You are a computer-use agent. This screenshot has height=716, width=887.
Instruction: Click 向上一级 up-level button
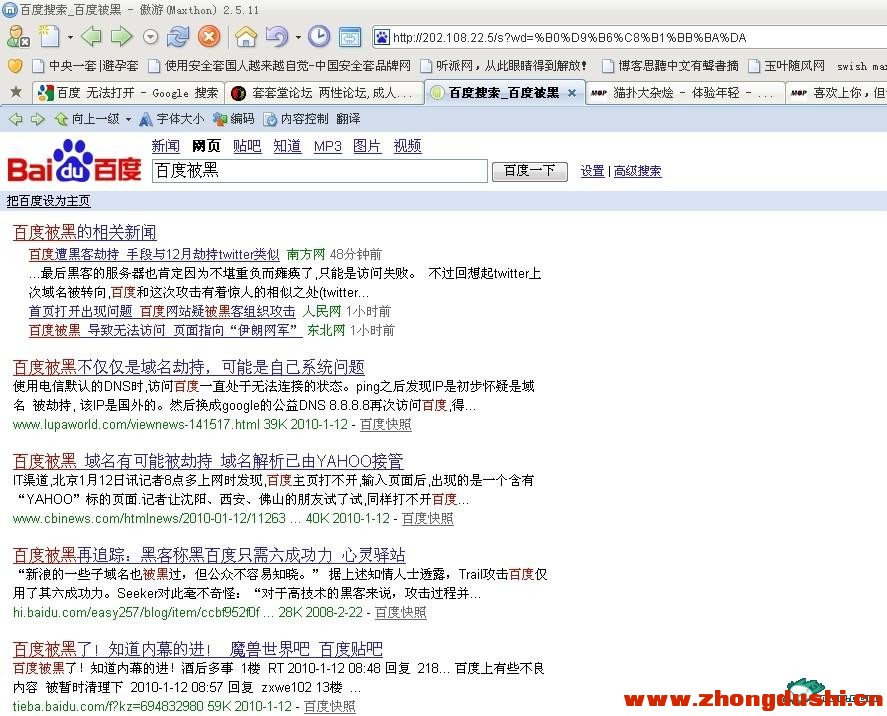click(87, 119)
